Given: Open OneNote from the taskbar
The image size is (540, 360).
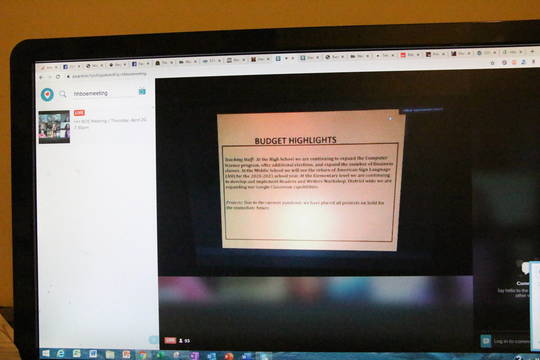Looking at the screenshot, I should (x=195, y=356).
